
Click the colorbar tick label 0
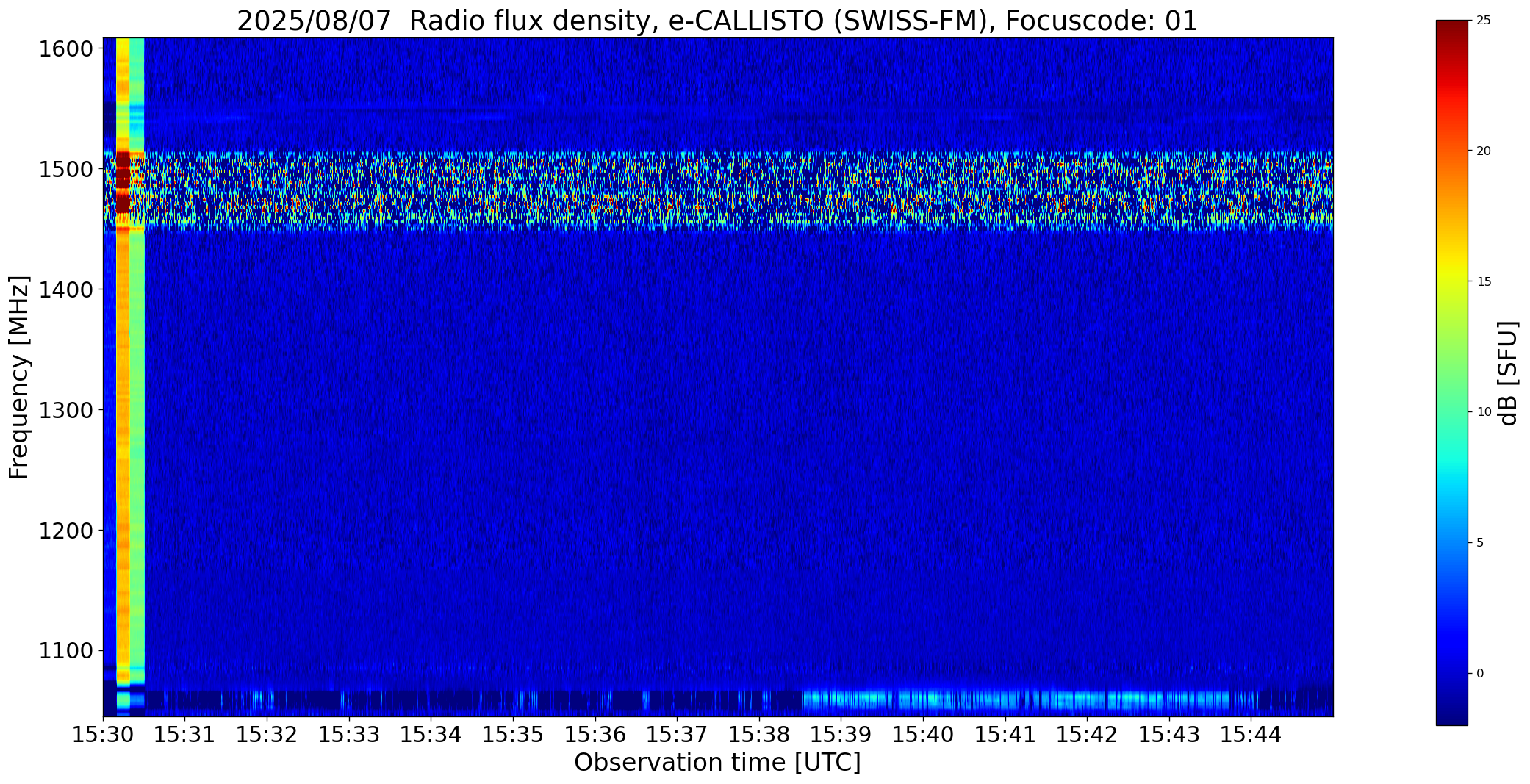coord(1480,673)
